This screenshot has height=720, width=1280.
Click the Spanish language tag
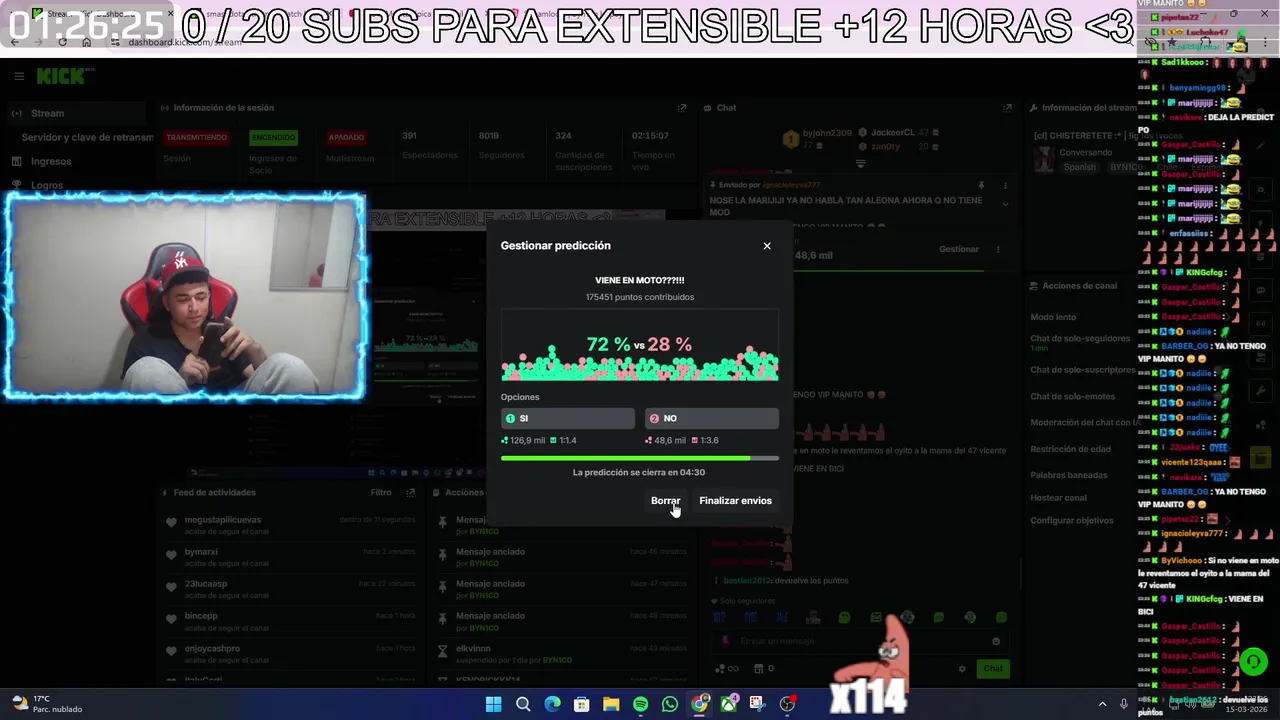coord(1079,167)
